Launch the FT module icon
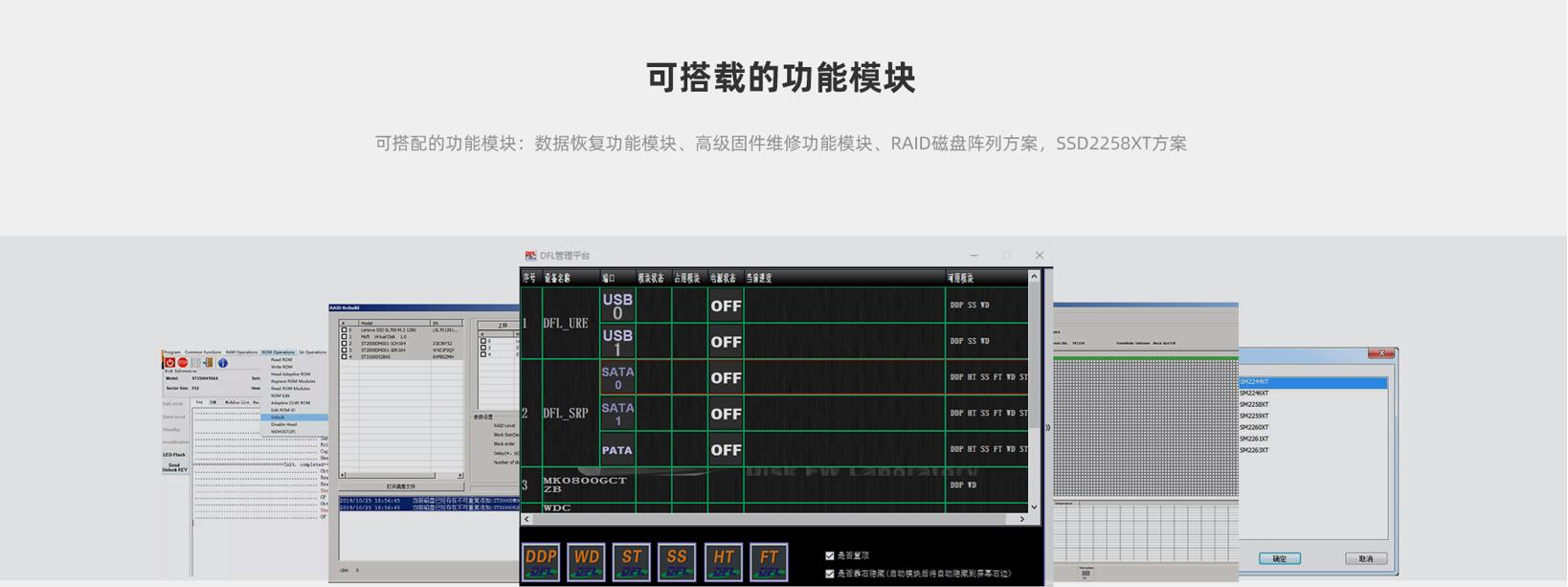 click(769, 562)
